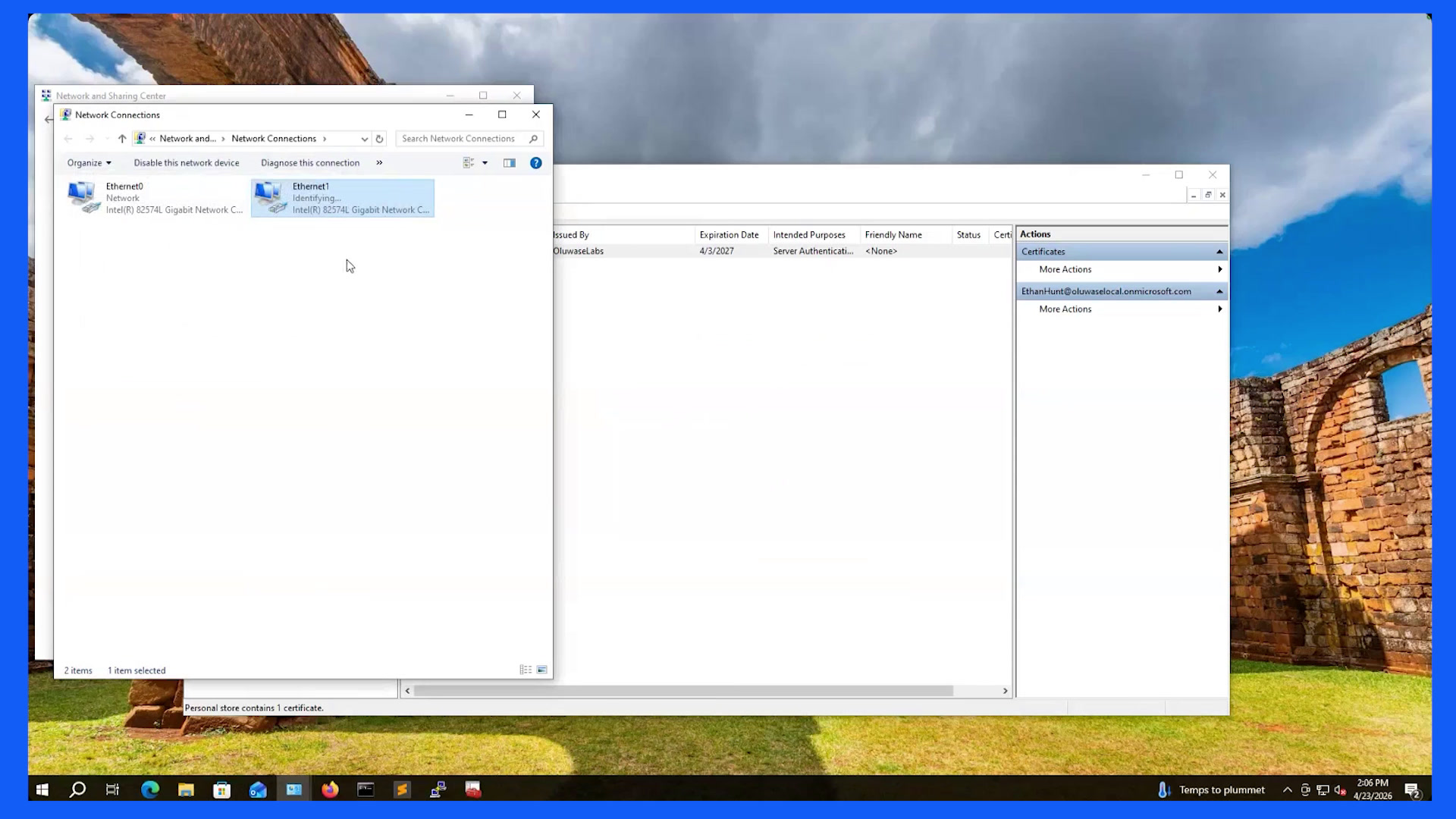Show more toolbar commands chevron
Image resolution: width=1456 pixels, height=819 pixels.
(379, 163)
